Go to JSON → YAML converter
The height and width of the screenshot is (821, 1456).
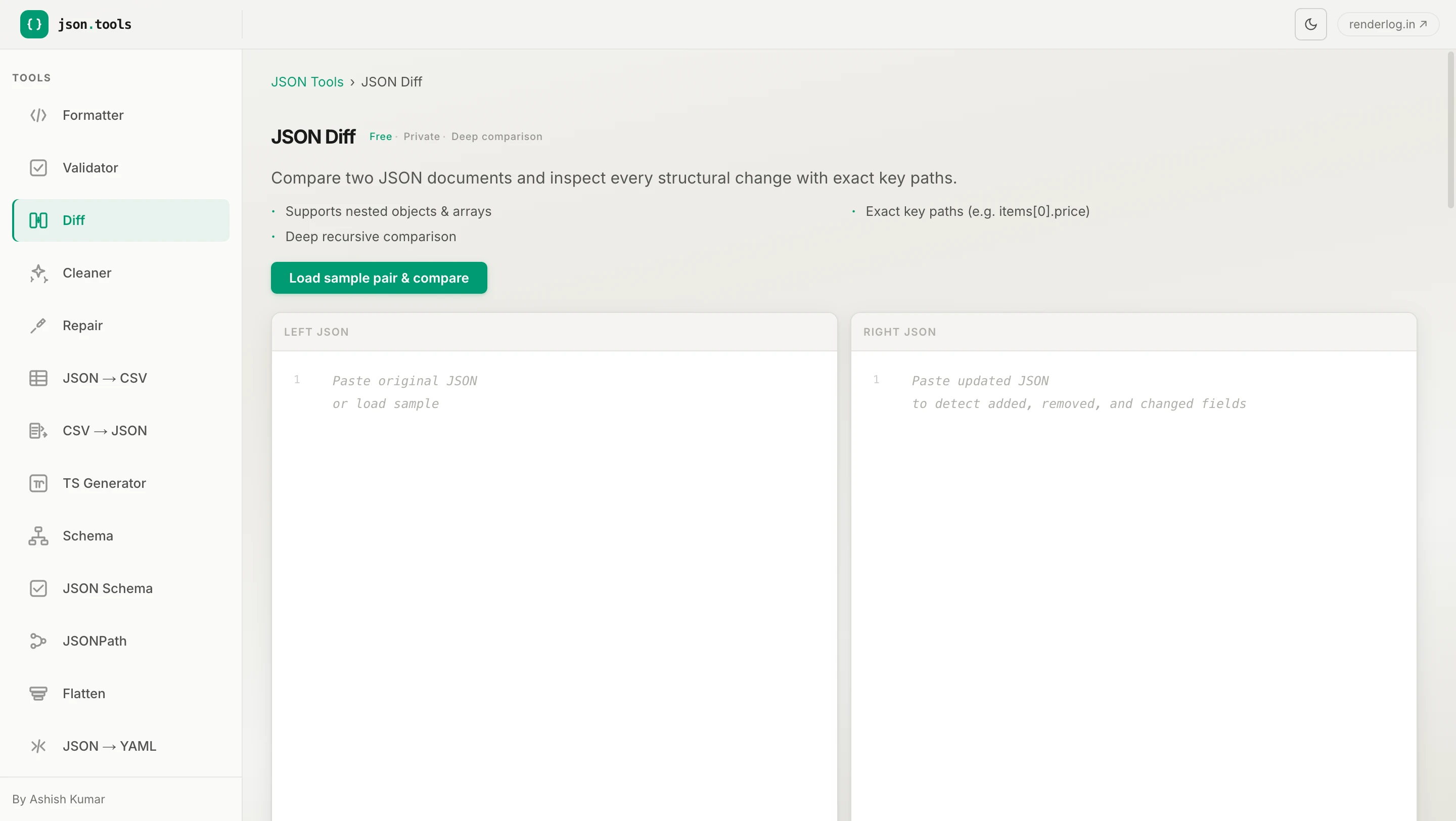click(109, 746)
